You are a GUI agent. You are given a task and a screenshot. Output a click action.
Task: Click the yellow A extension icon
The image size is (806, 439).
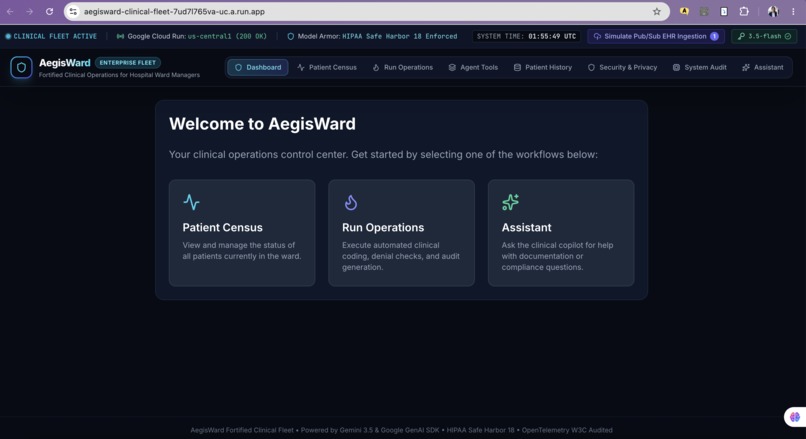point(684,11)
